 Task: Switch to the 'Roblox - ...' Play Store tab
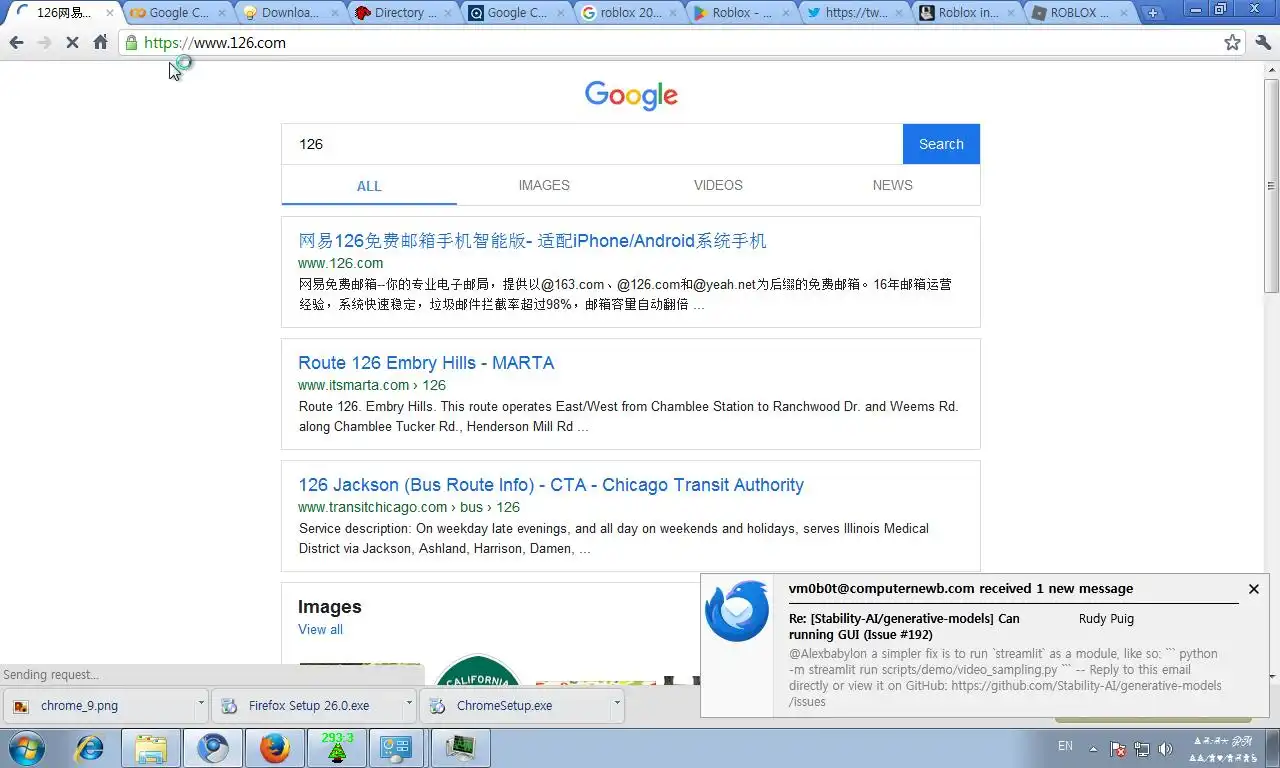pyautogui.click(x=740, y=13)
